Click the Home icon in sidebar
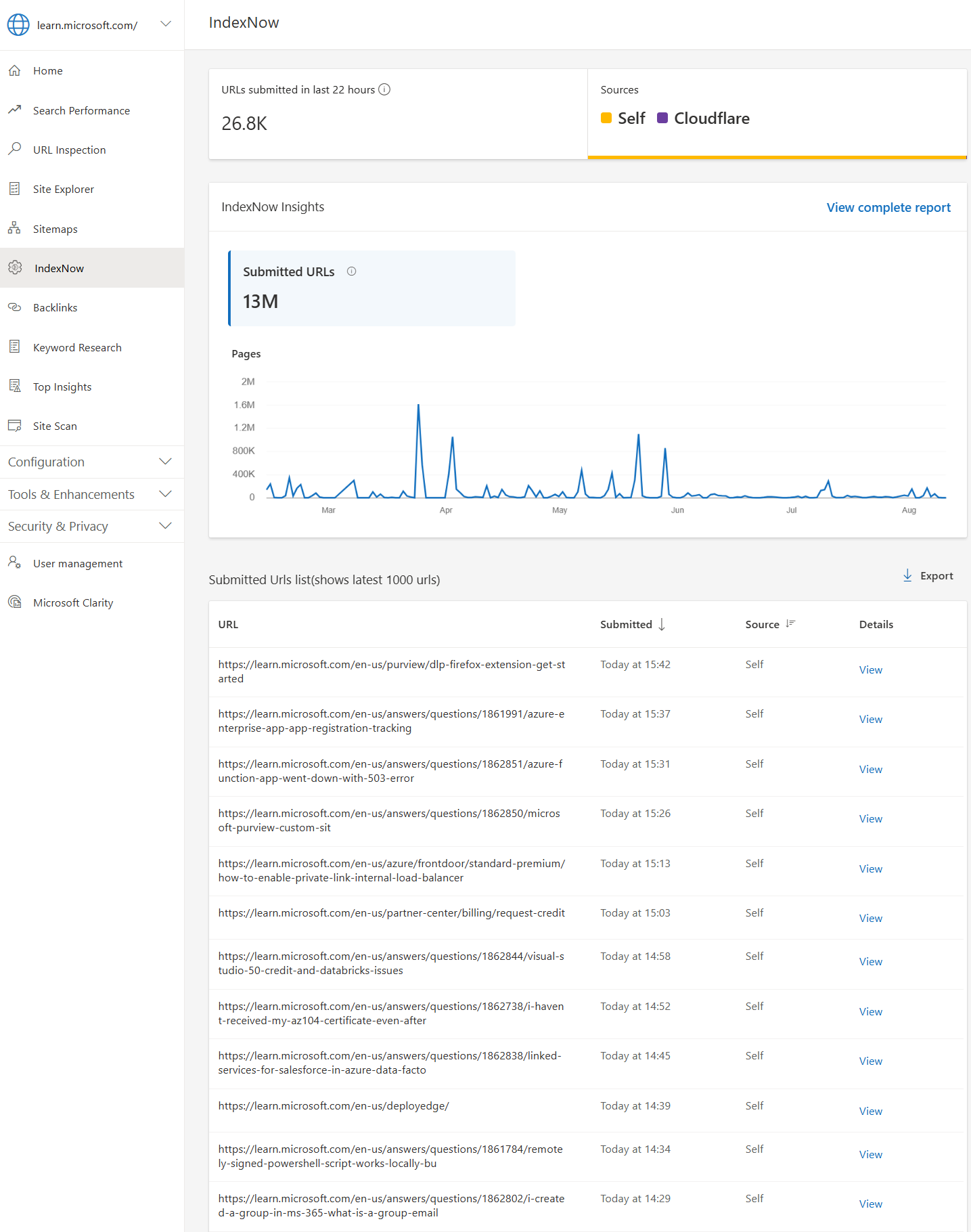This screenshot has width=971, height=1232. tap(14, 70)
